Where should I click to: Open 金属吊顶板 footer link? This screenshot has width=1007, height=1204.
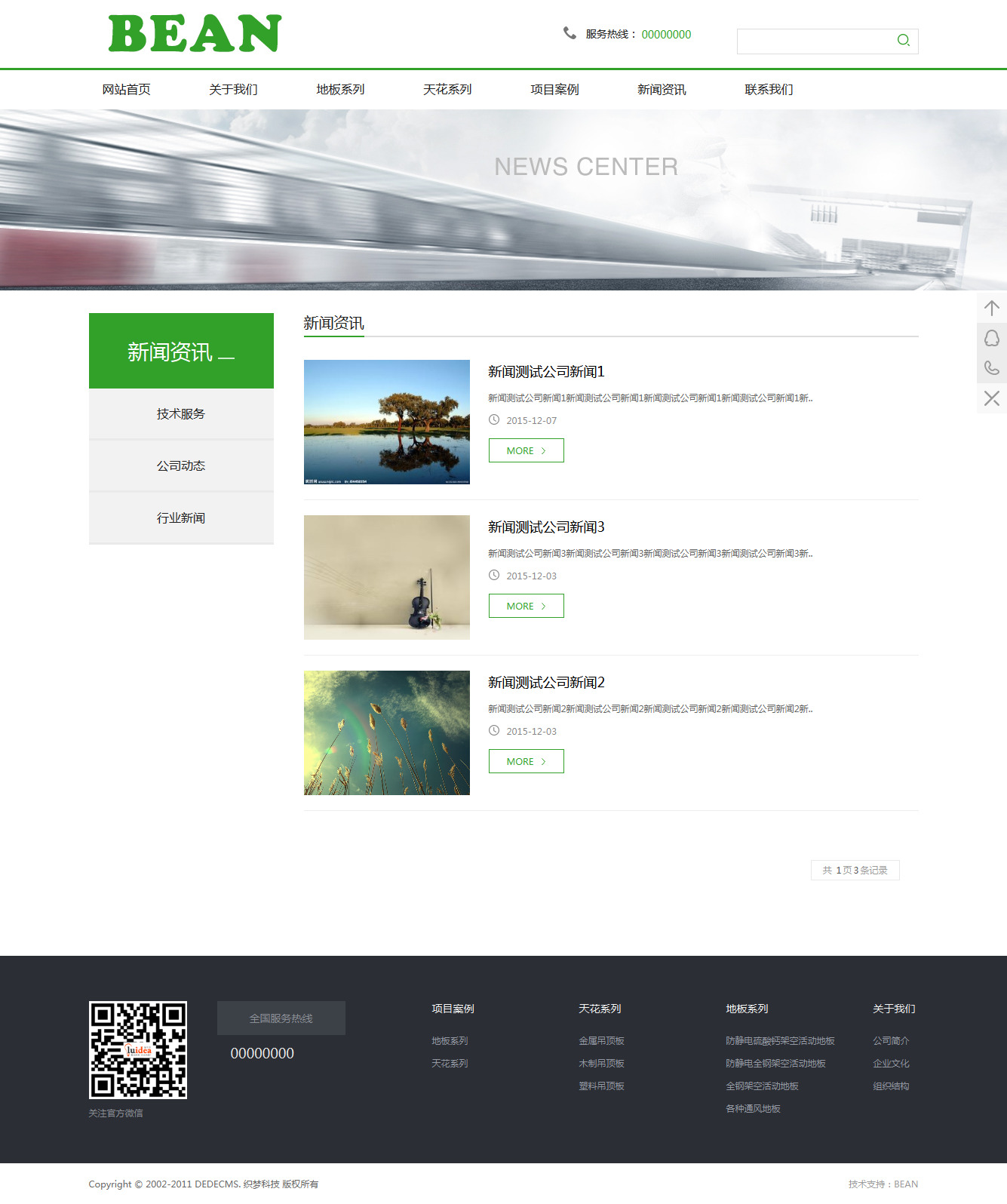[x=601, y=1041]
